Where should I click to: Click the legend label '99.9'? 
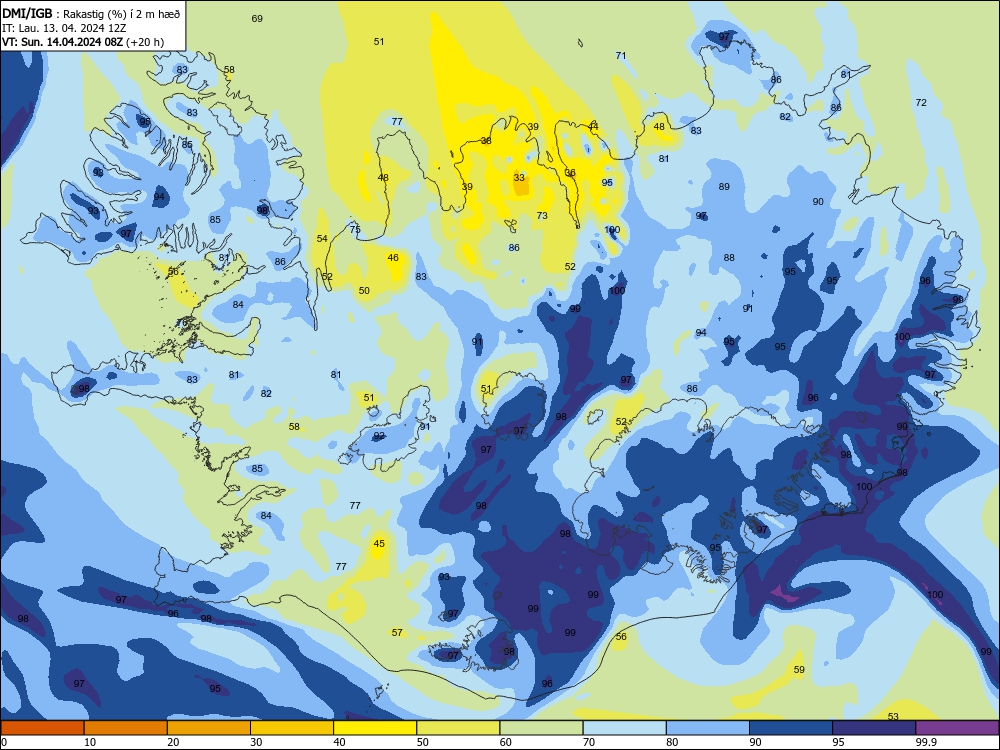pyautogui.click(x=926, y=742)
